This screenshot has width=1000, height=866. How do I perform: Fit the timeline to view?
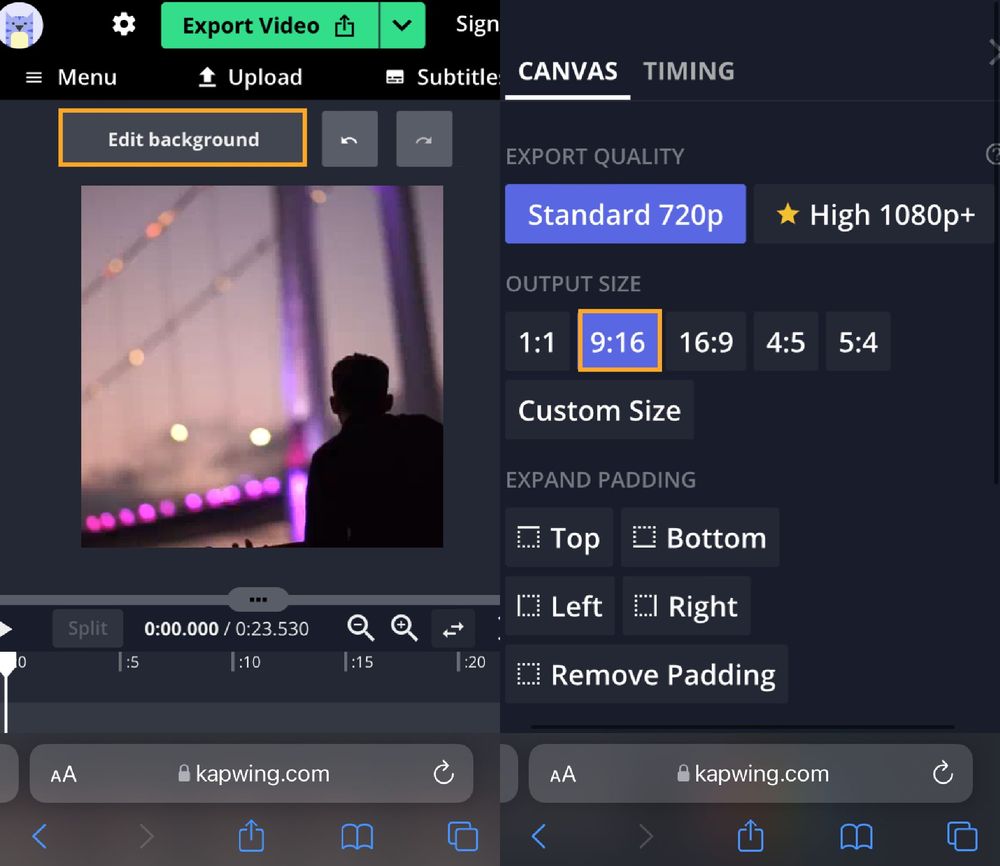(453, 629)
